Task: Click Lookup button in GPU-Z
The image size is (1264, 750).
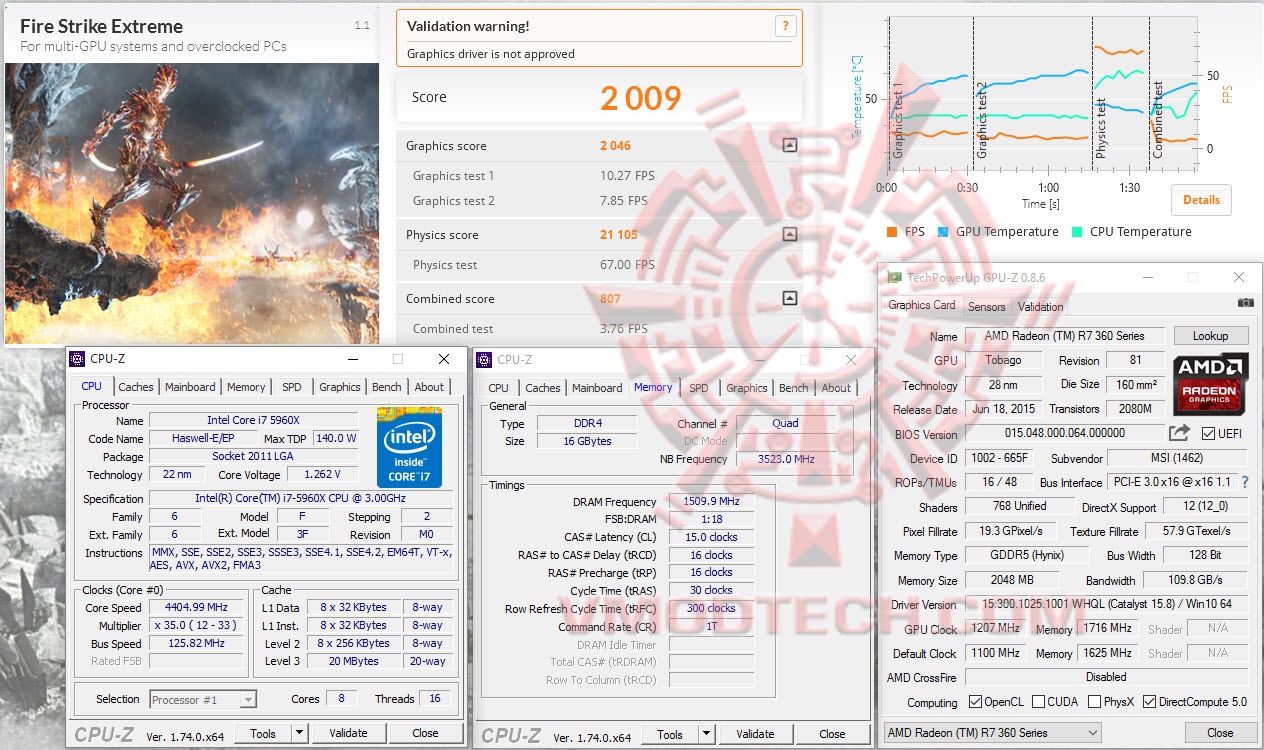Action: click(1210, 336)
